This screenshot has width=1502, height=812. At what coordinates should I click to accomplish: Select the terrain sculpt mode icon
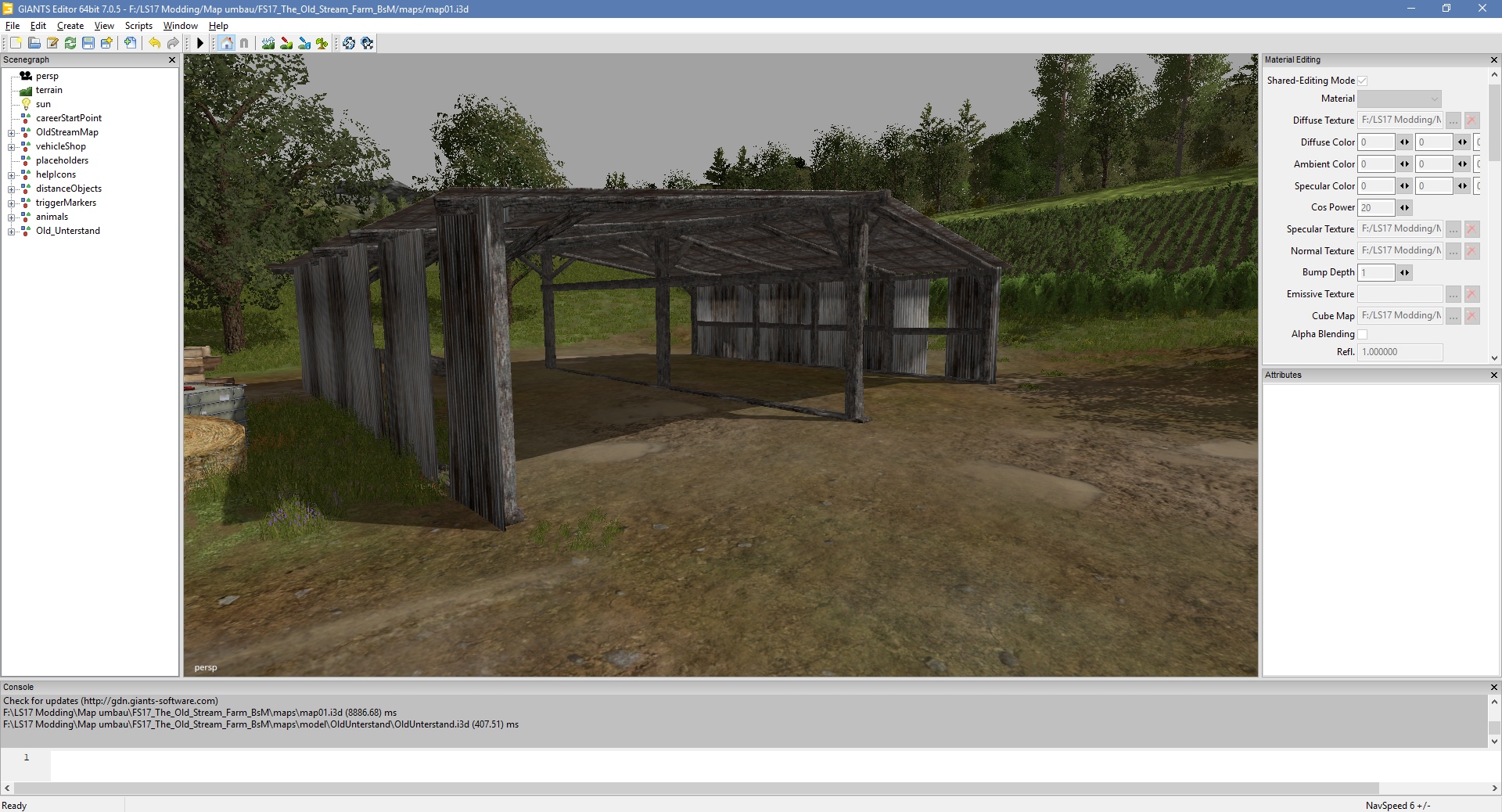tap(268, 43)
